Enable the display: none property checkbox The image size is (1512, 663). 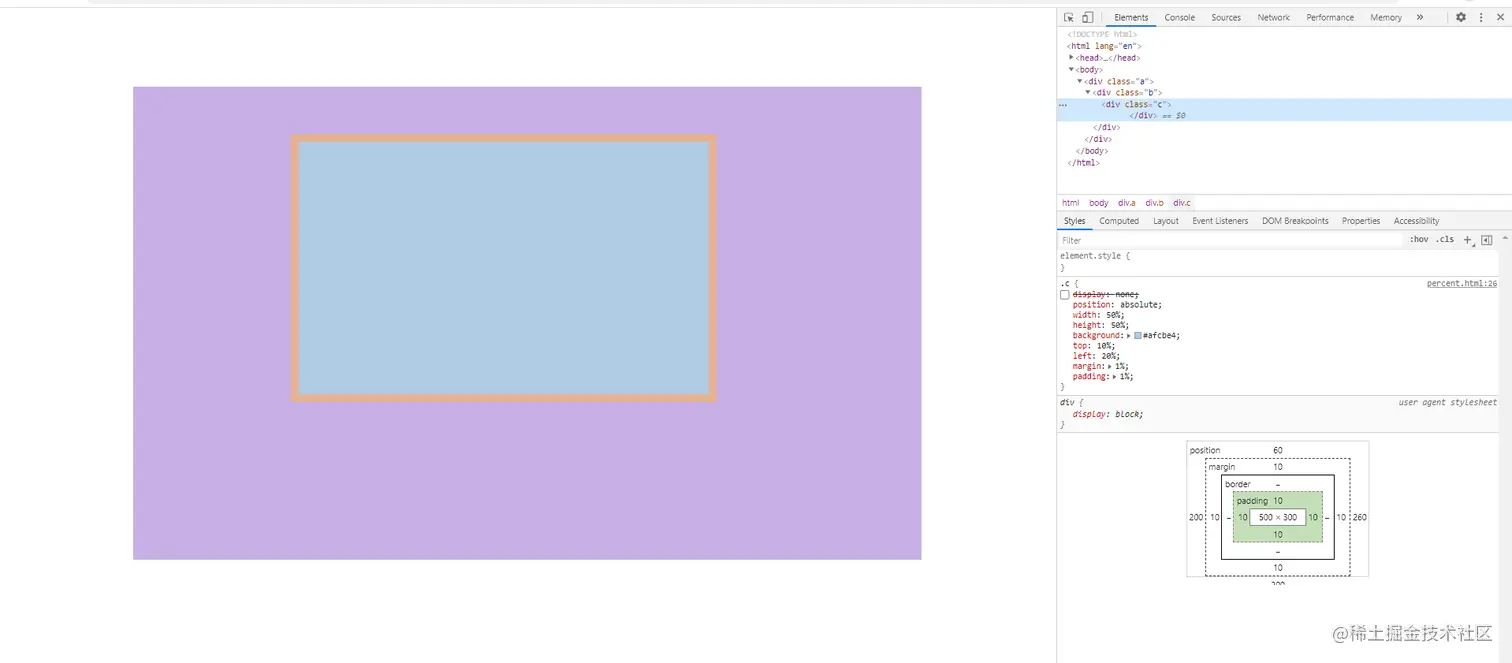1064,294
